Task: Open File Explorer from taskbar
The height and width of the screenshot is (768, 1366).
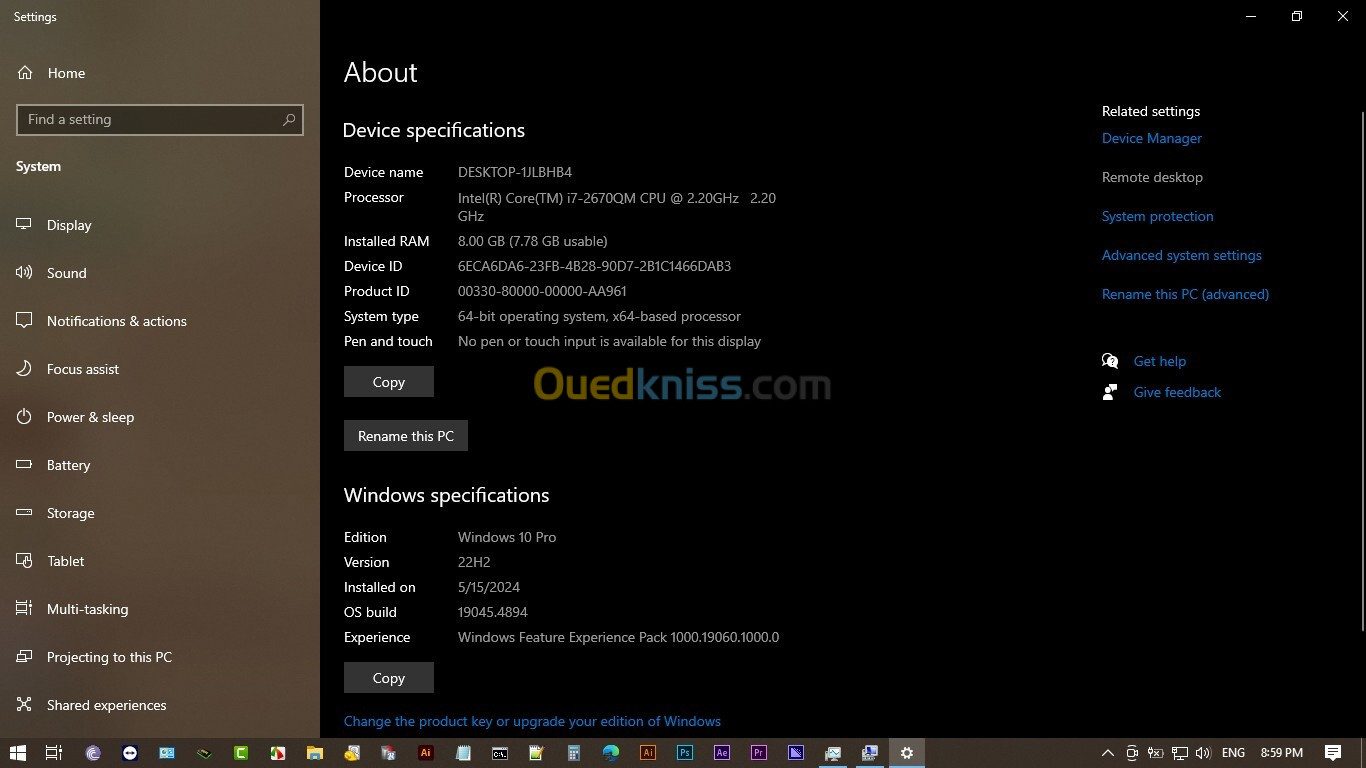Action: coord(315,753)
